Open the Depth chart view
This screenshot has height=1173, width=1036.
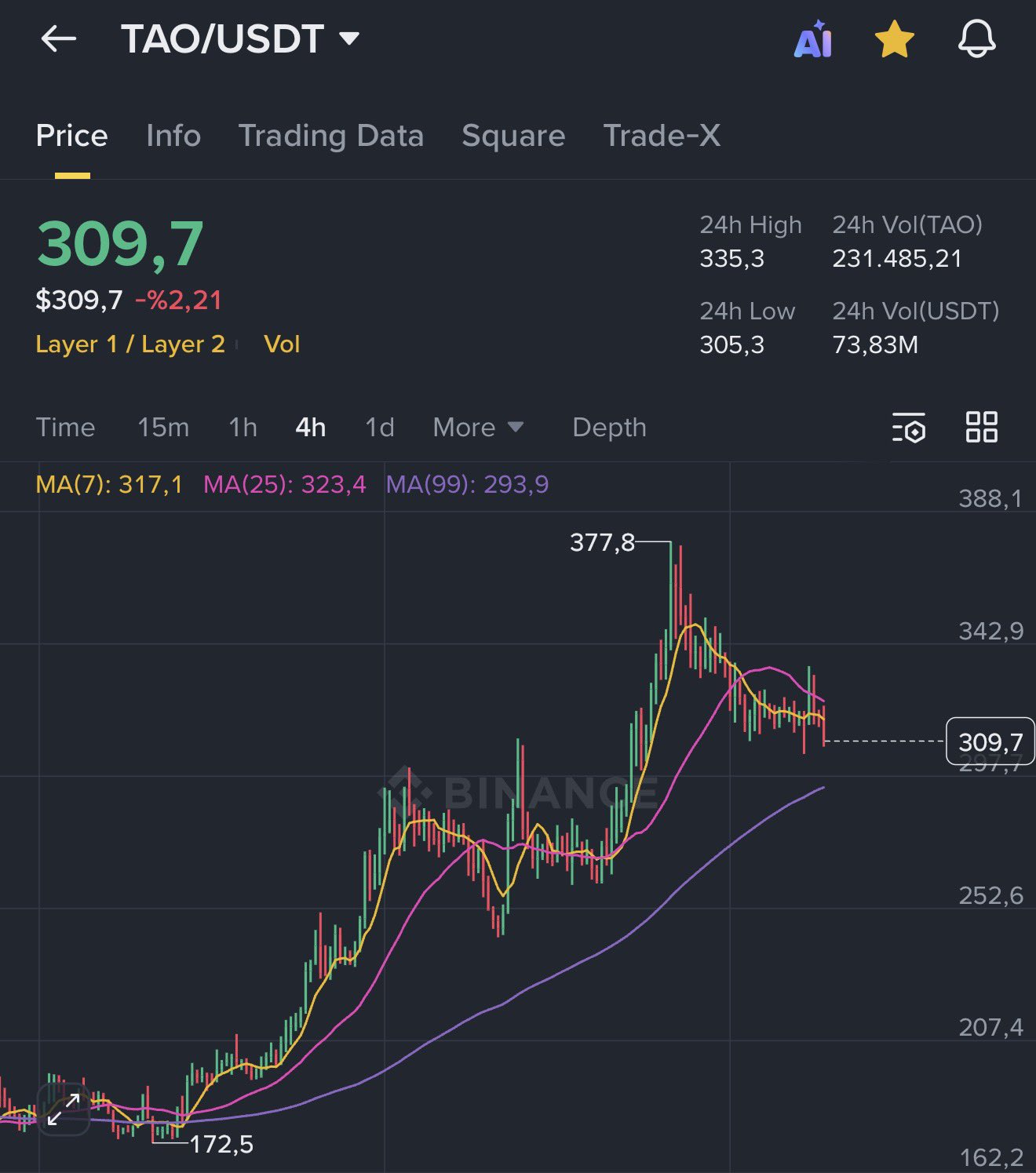pos(609,428)
